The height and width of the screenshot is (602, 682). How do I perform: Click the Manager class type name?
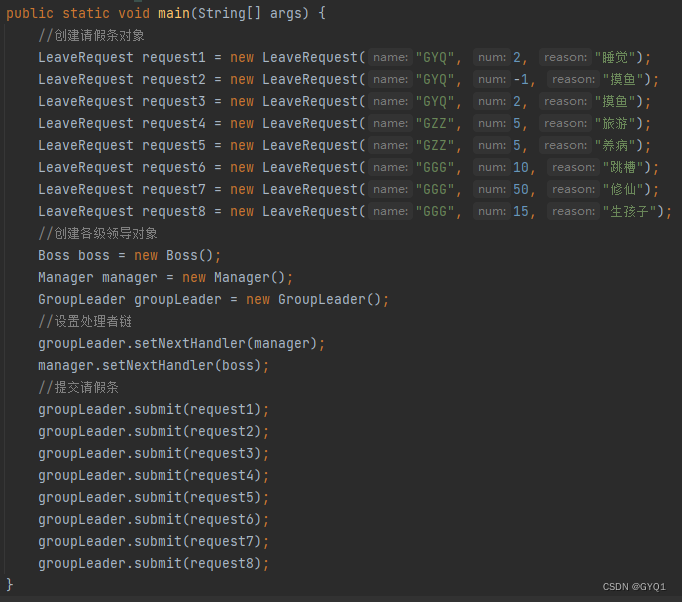pos(66,278)
